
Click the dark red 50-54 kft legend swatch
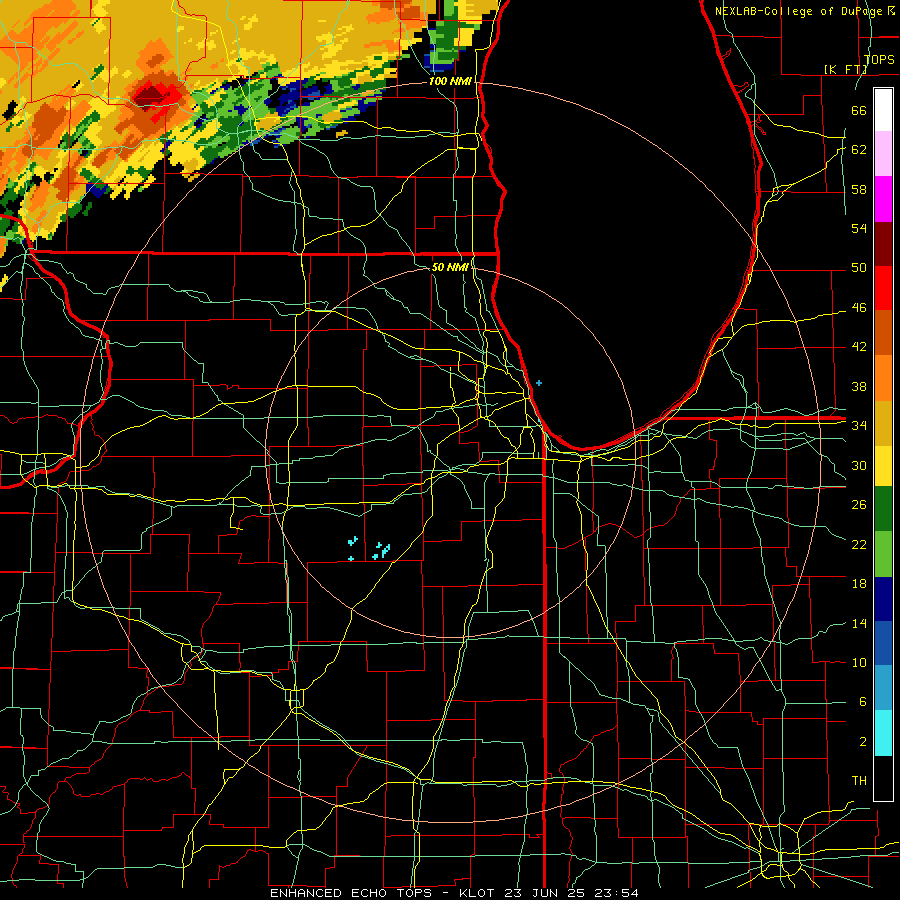tap(883, 244)
